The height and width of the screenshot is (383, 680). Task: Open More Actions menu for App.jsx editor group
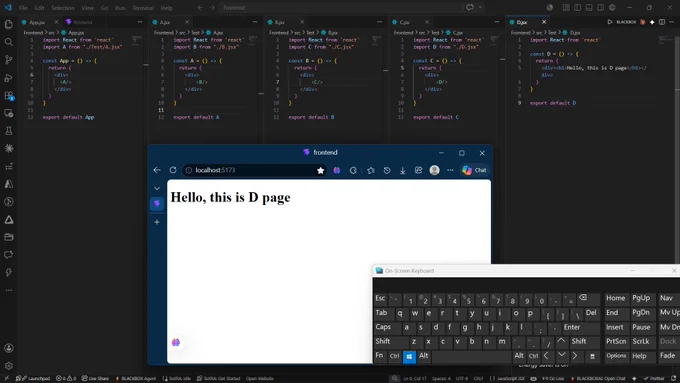click(x=140, y=22)
